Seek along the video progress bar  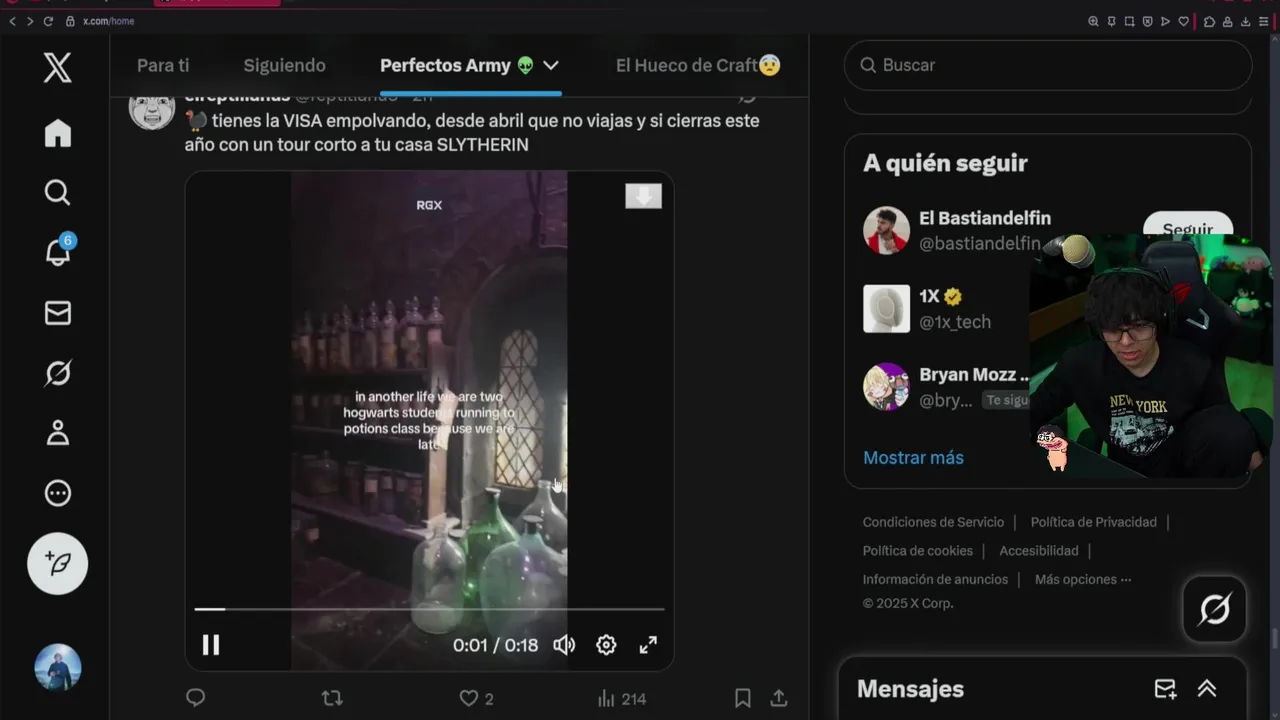(429, 608)
